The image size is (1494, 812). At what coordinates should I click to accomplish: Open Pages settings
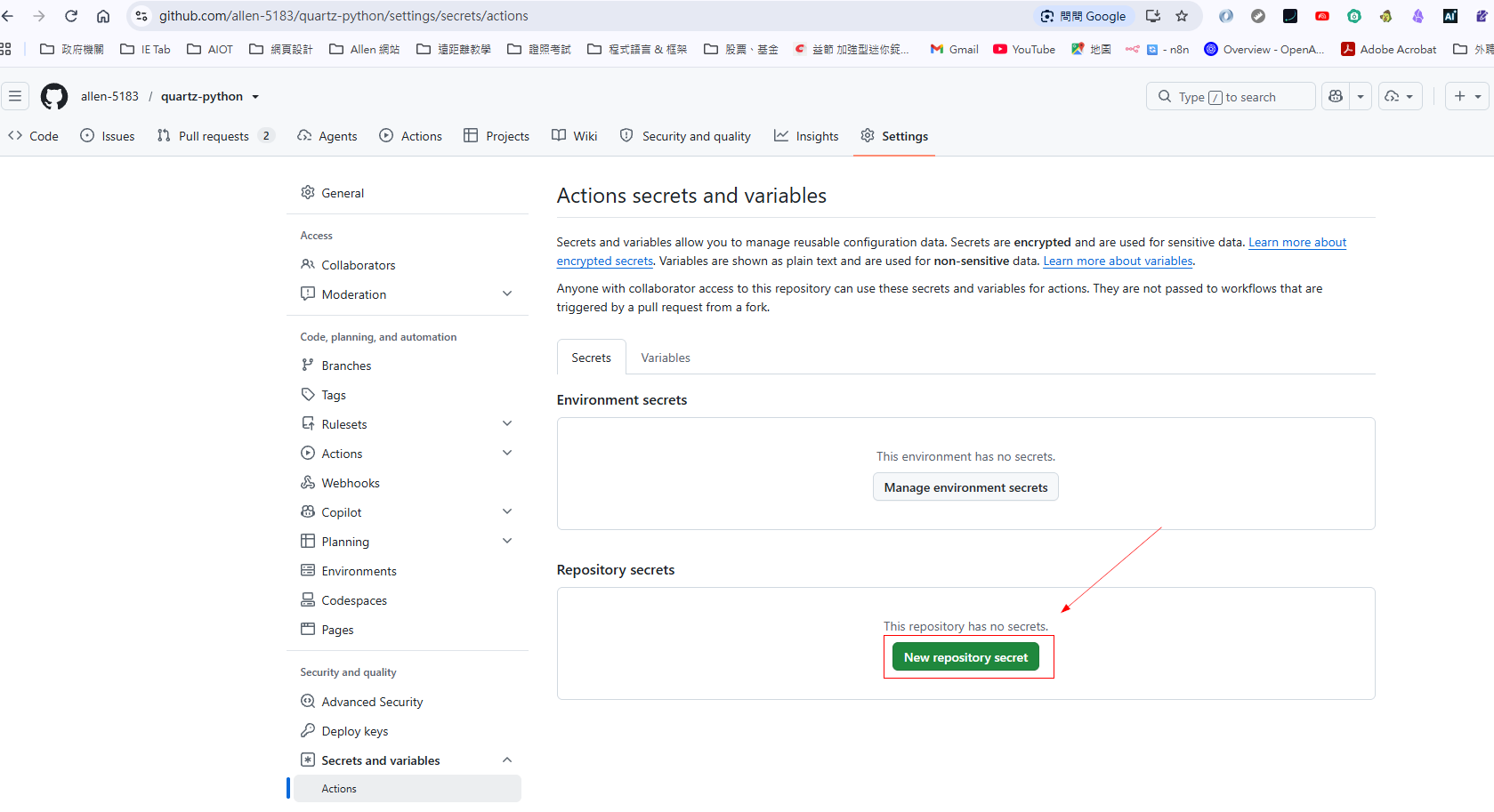pyautogui.click(x=408, y=630)
